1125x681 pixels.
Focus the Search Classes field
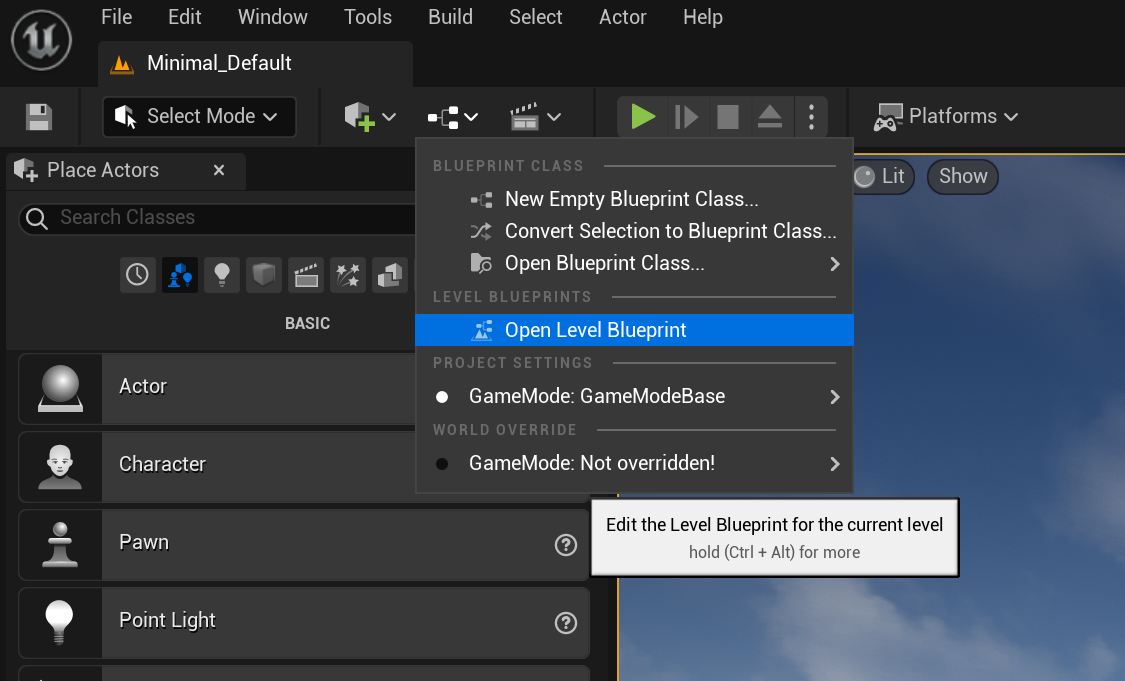[218, 217]
